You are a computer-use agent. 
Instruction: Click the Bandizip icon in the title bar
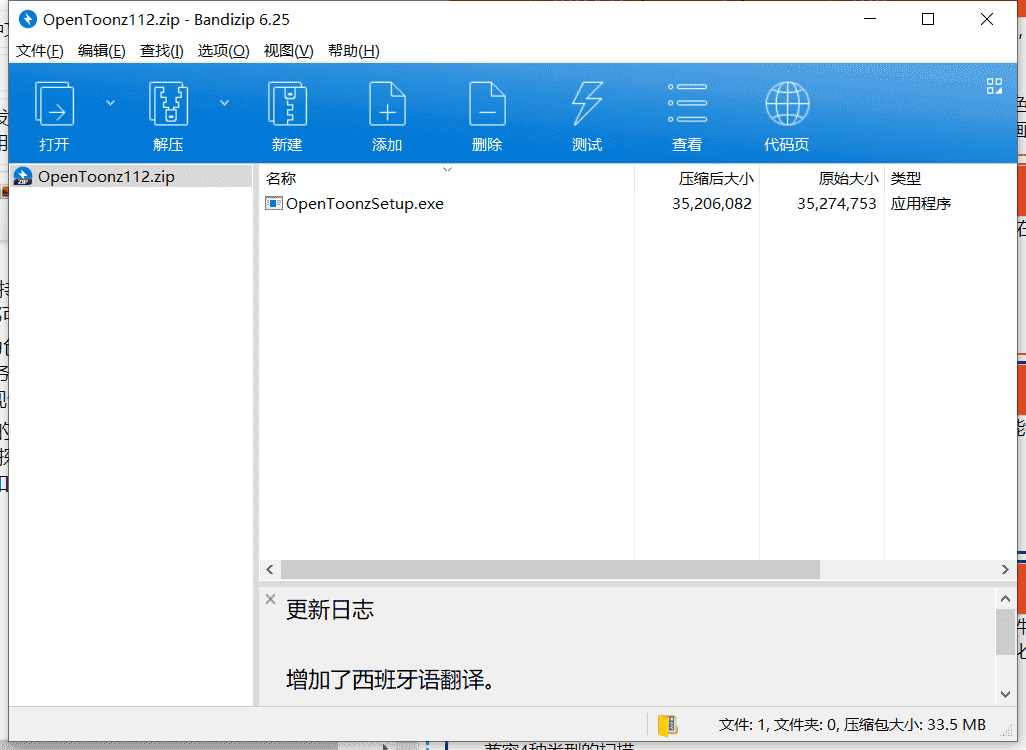(27, 19)
